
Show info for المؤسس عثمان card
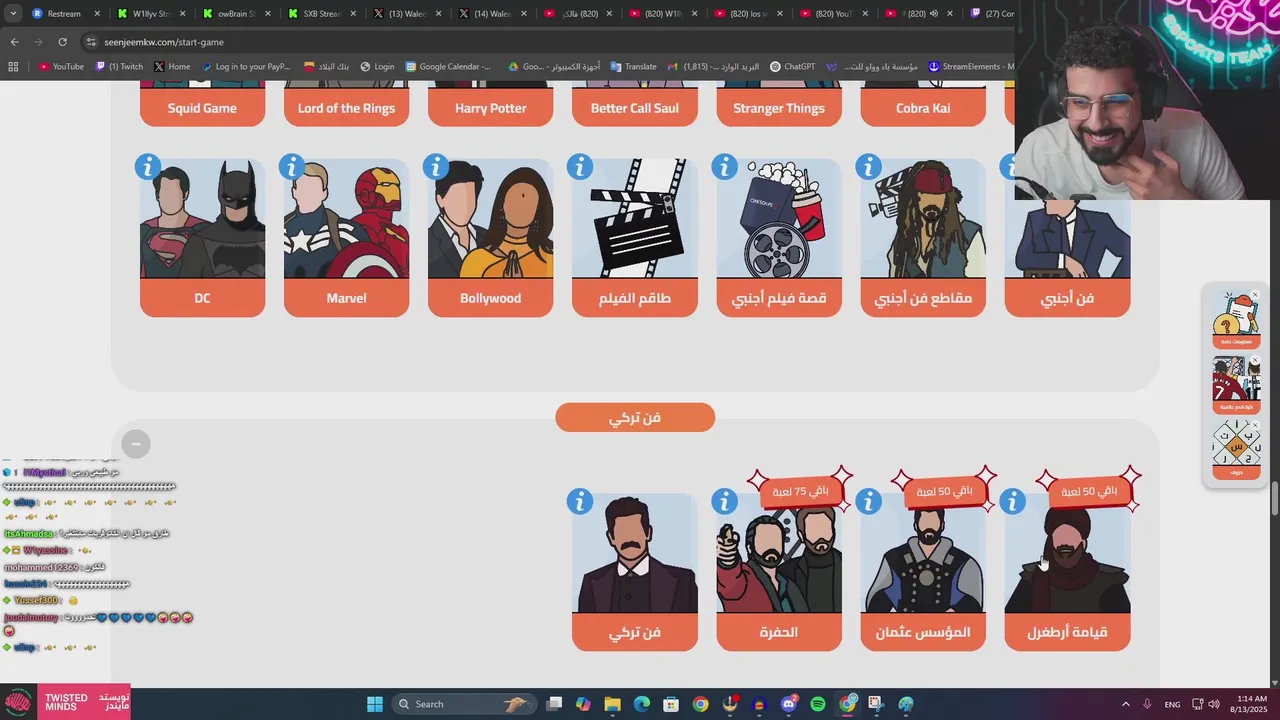(x=868, y=501)
